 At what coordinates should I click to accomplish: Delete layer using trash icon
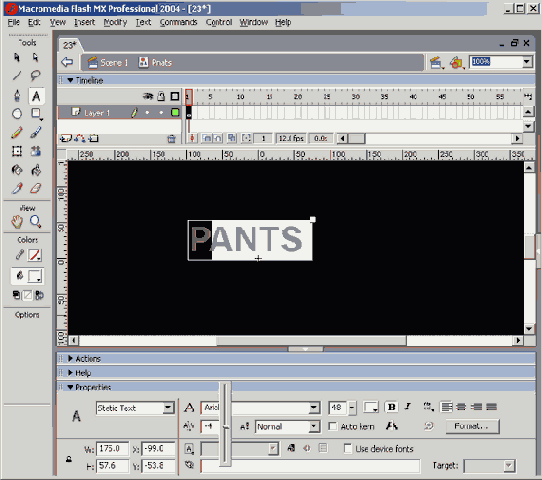tap(171, 139)
